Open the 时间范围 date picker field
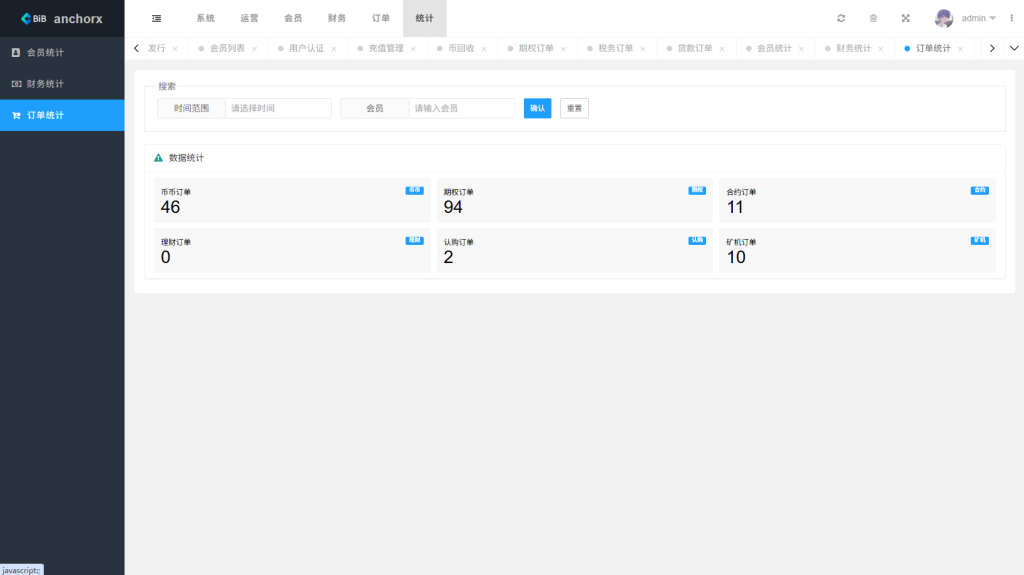The image size is (1024, 575). pos(278,108)
